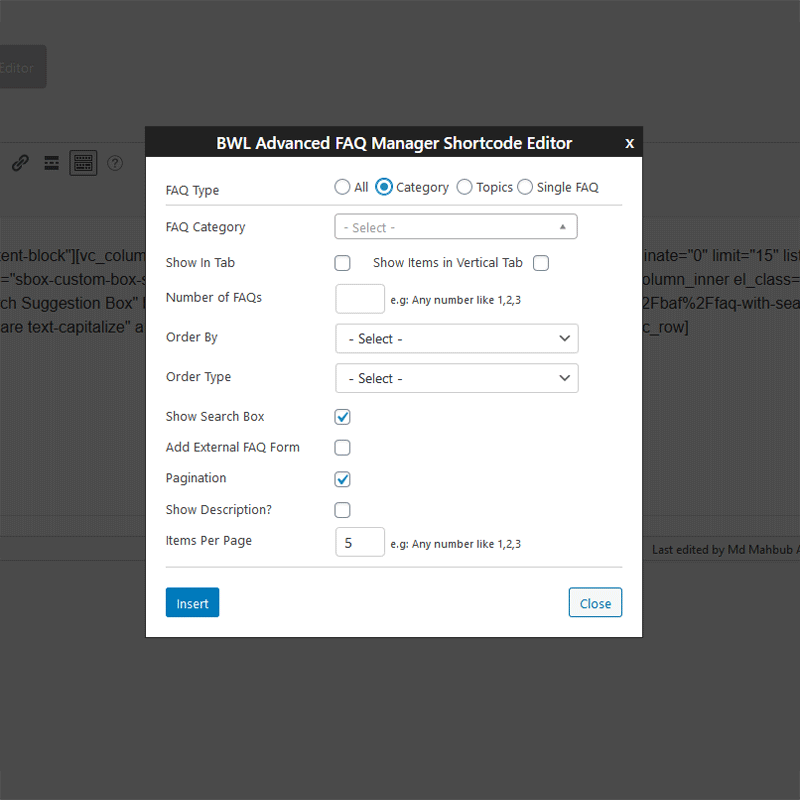The image size is (800, 800).
Task: Expand the Order By dropdown
Action: pos(456,338)
